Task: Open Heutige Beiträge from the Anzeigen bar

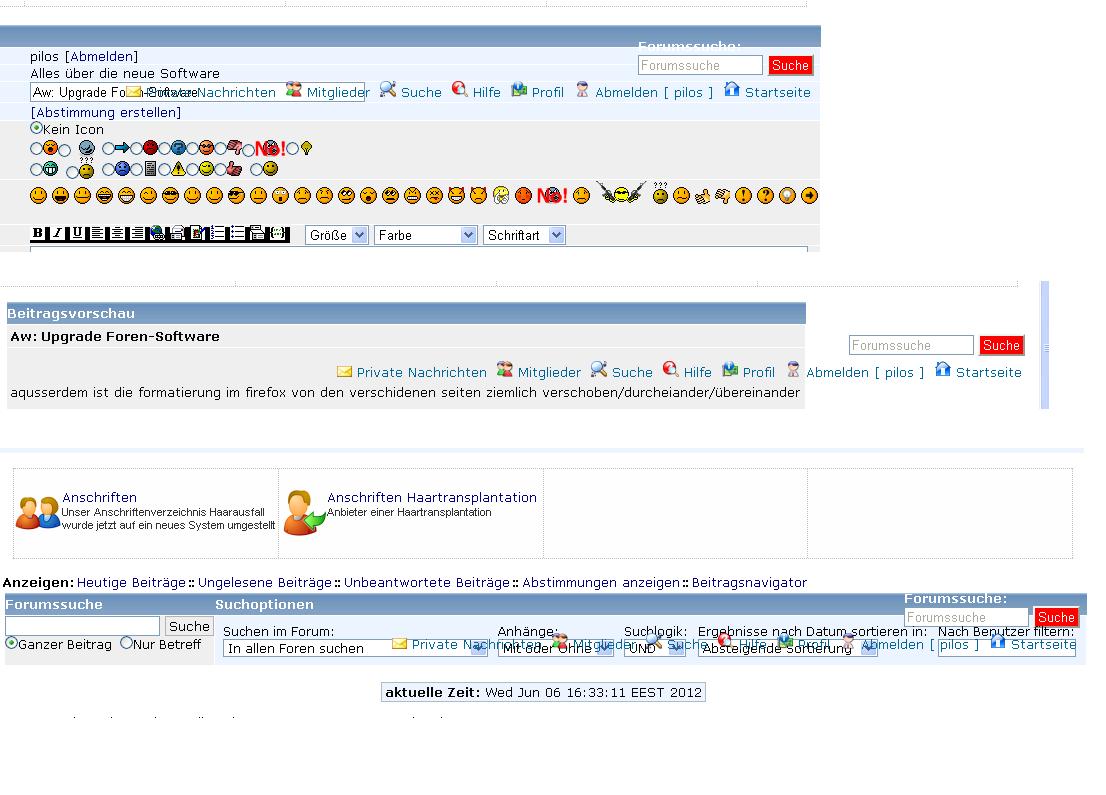Action: click(x=131, y=582)
